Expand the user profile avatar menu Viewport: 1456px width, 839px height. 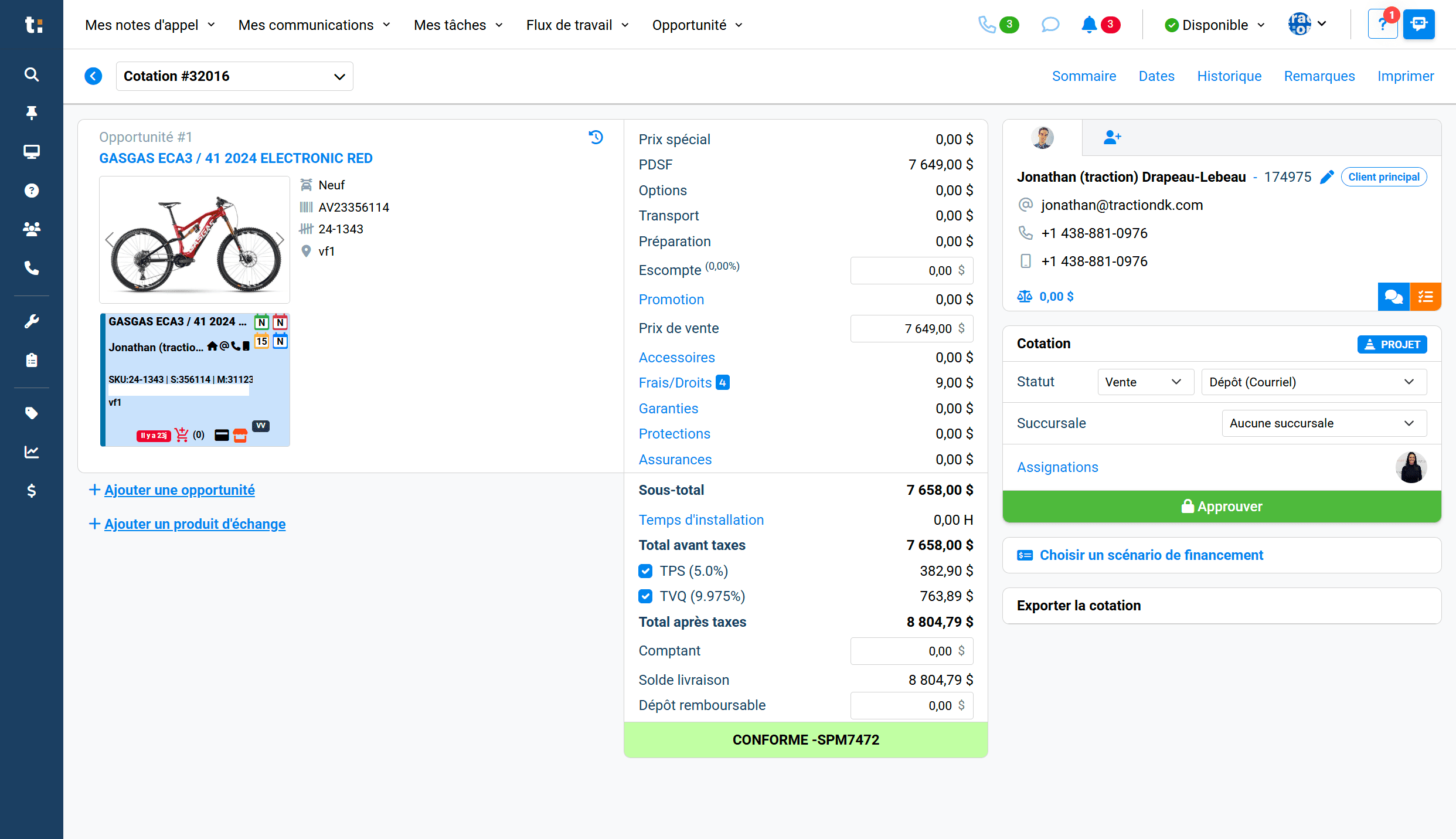(1307, 24)
